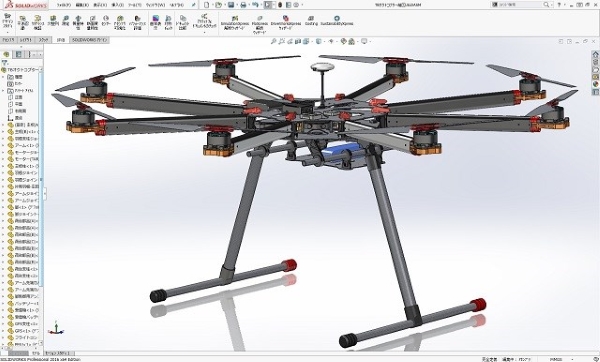Expand the Annotations folder in the feature tree
600x362 pixels.
3,91
